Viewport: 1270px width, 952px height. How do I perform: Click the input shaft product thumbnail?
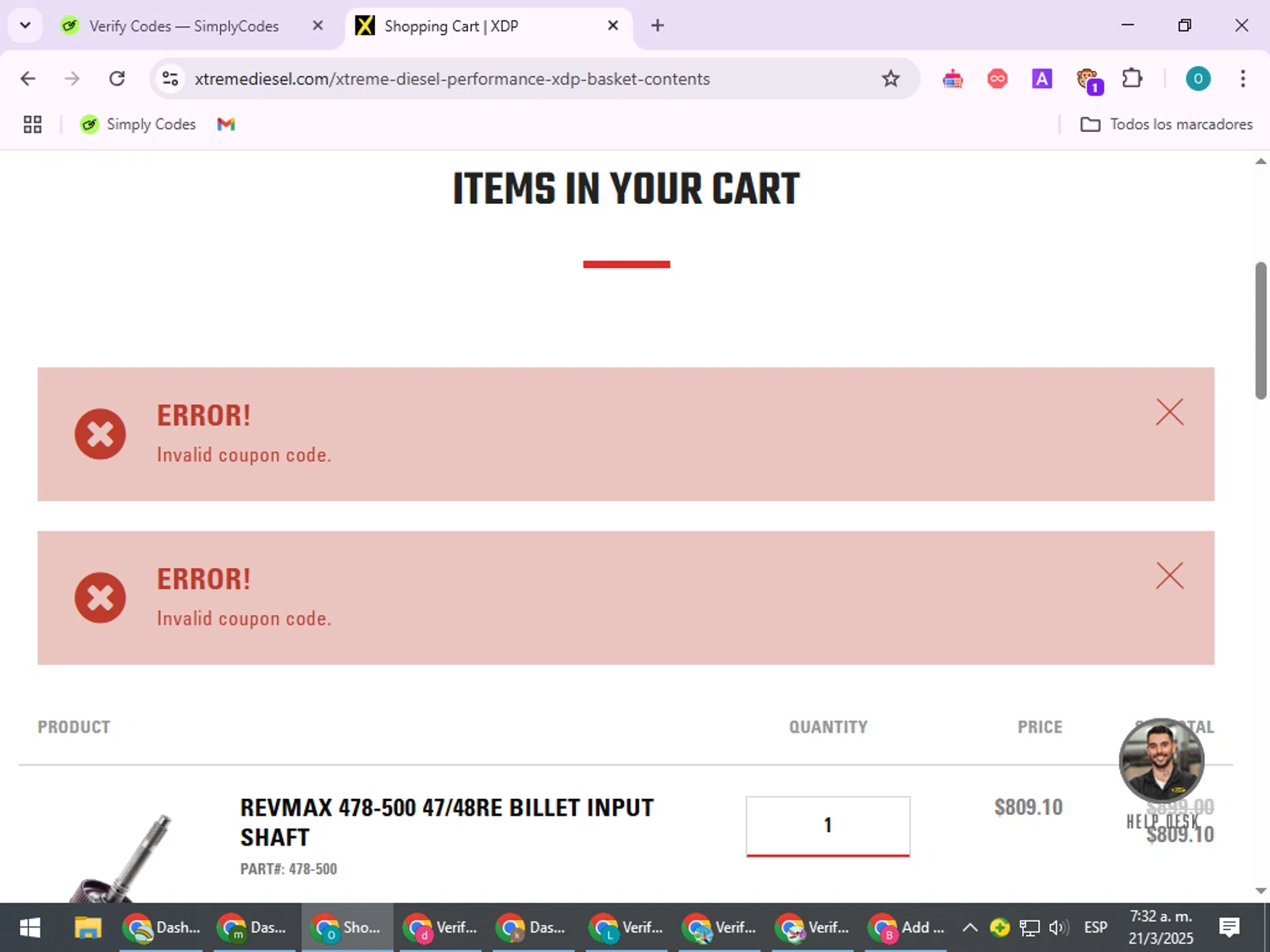click(120, 858)
